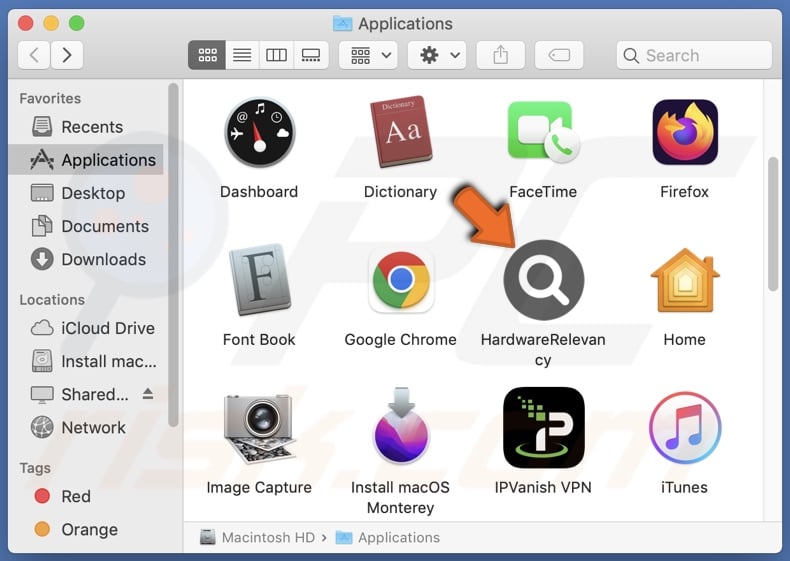
Task: Open the Dashboard app icon
Action: point(259,133)
